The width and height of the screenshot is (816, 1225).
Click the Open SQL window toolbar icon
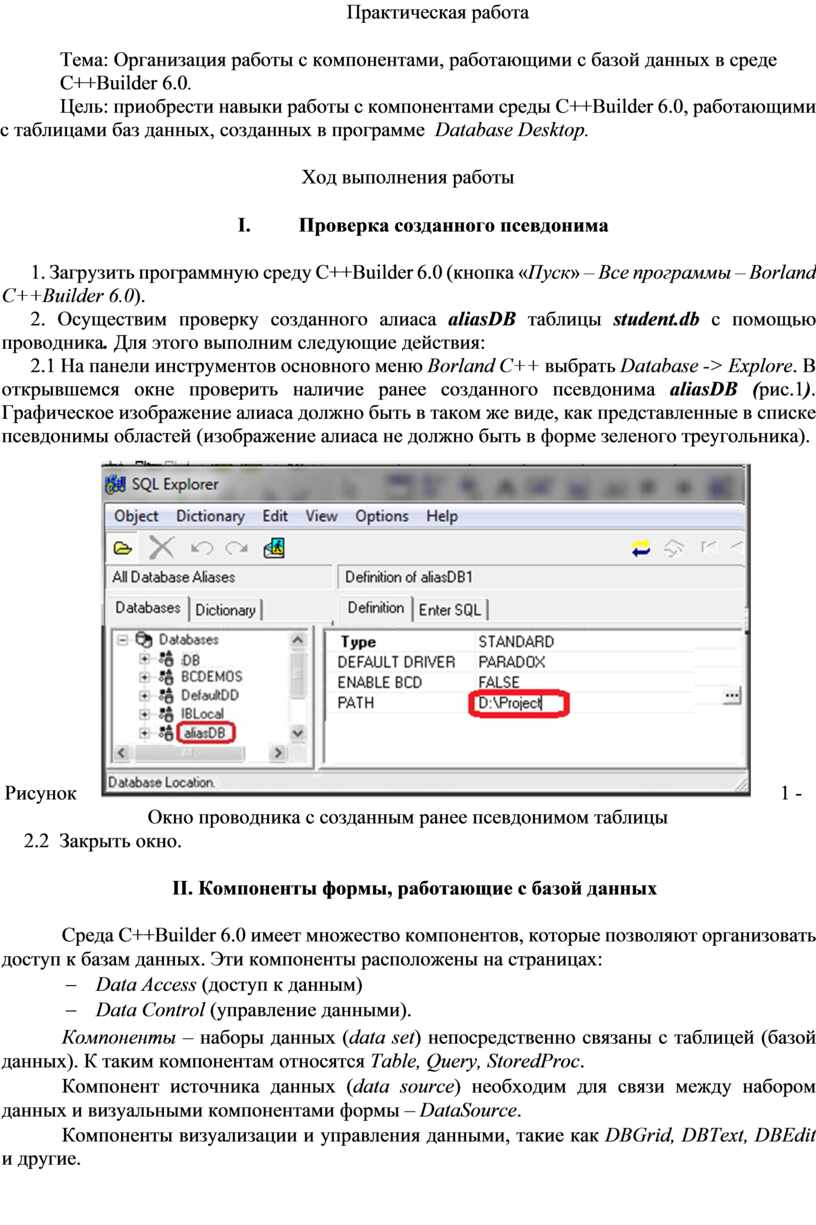(x=275, y=547)
